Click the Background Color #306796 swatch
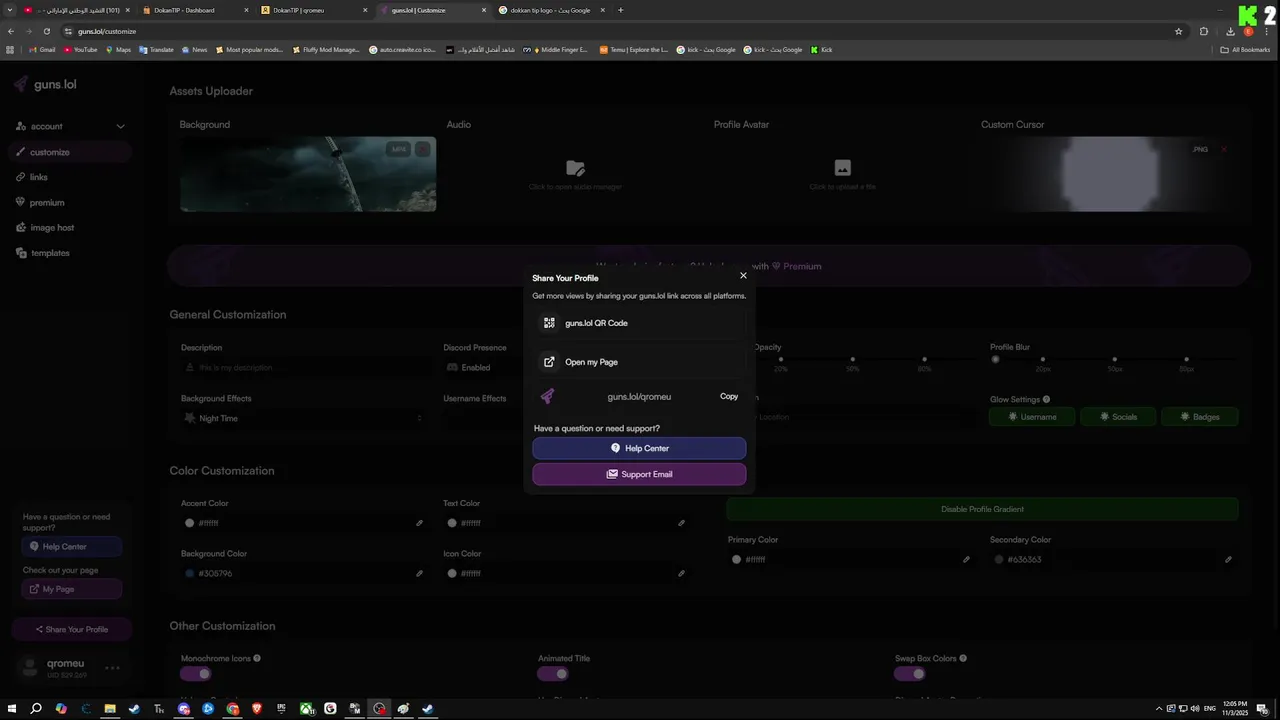Image resolution: width=1280 pixels, height=720 pixels. [x=189, y=573]
